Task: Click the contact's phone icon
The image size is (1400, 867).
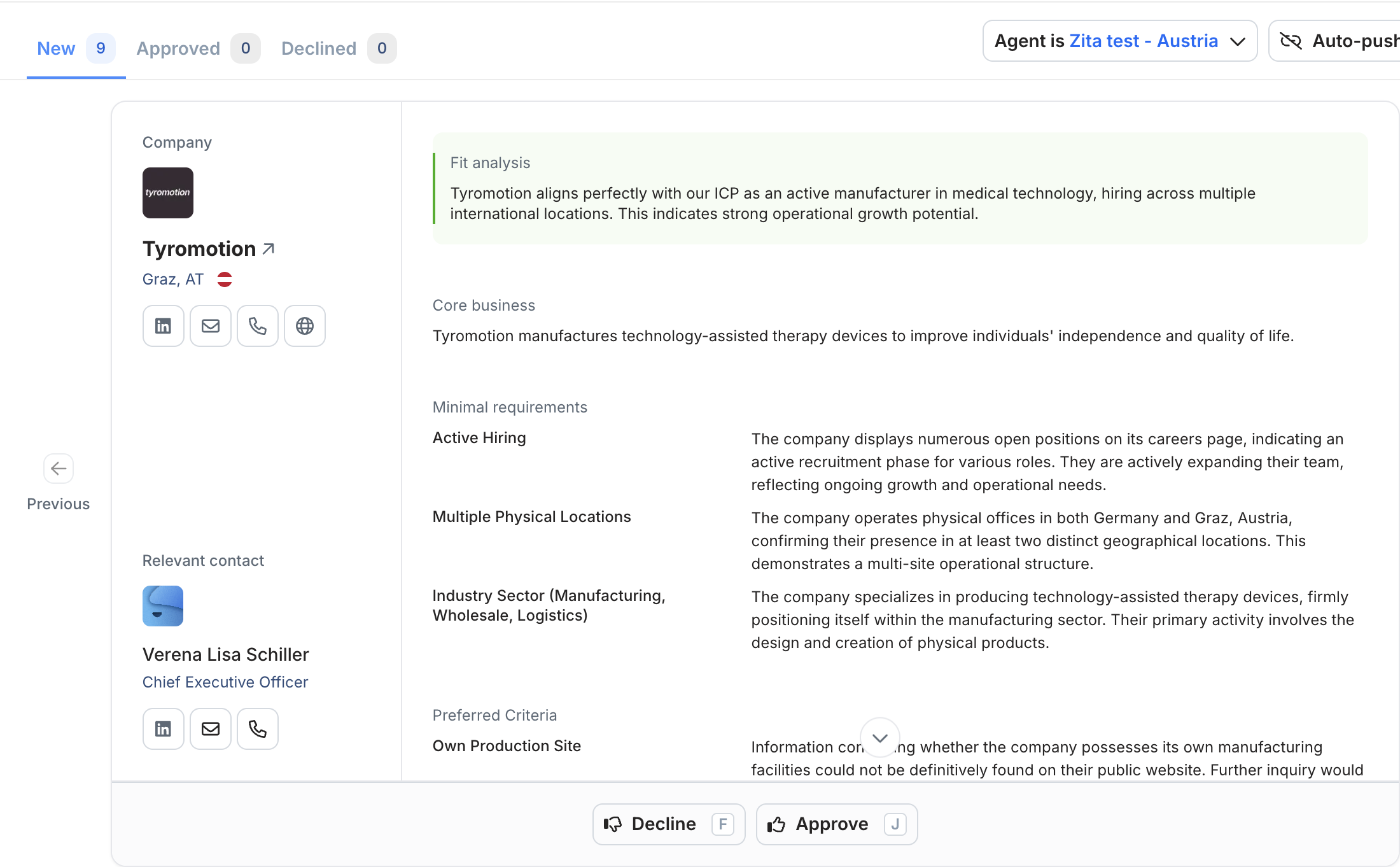Action: (257, 729)
